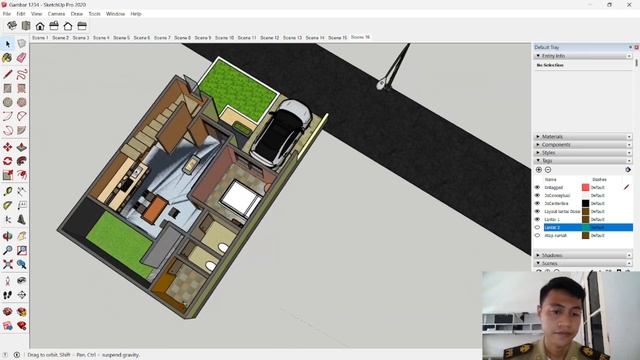The width and height of the screenshot is (640, 360).
Task: Activate the Move tool
Action: point(7,147)
